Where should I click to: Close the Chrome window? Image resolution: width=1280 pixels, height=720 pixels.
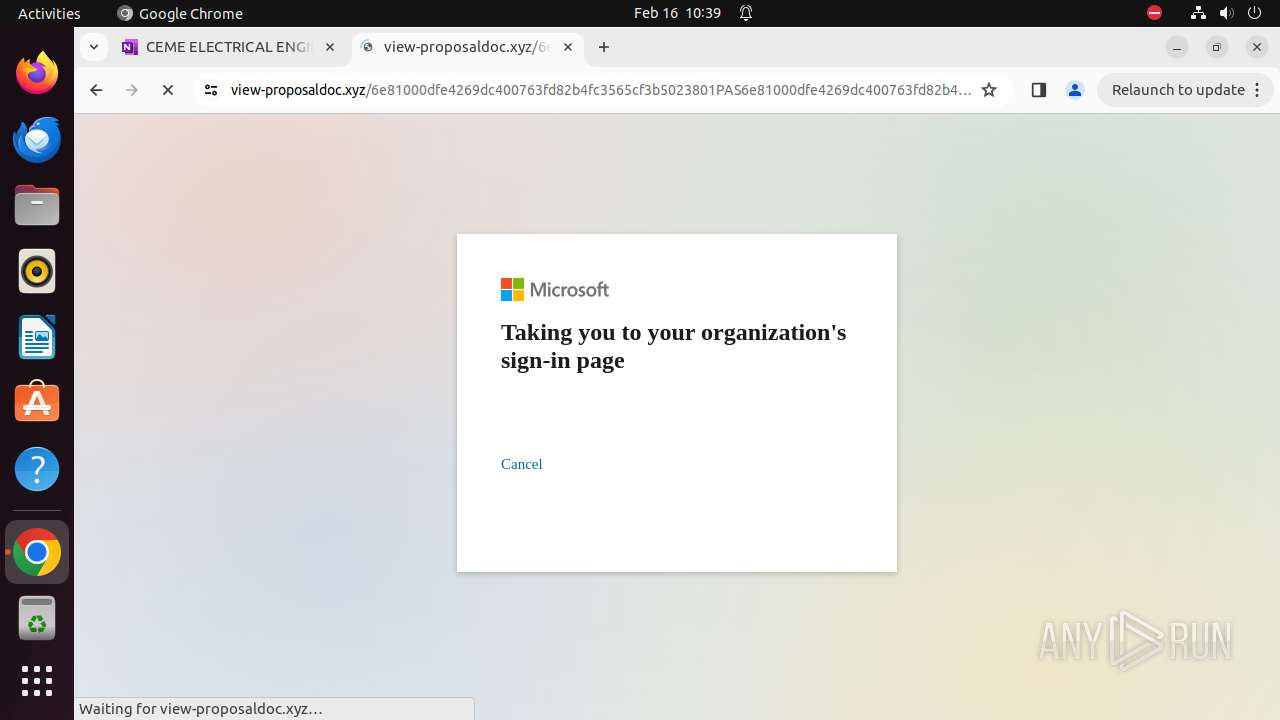(x=1257, y=47)
